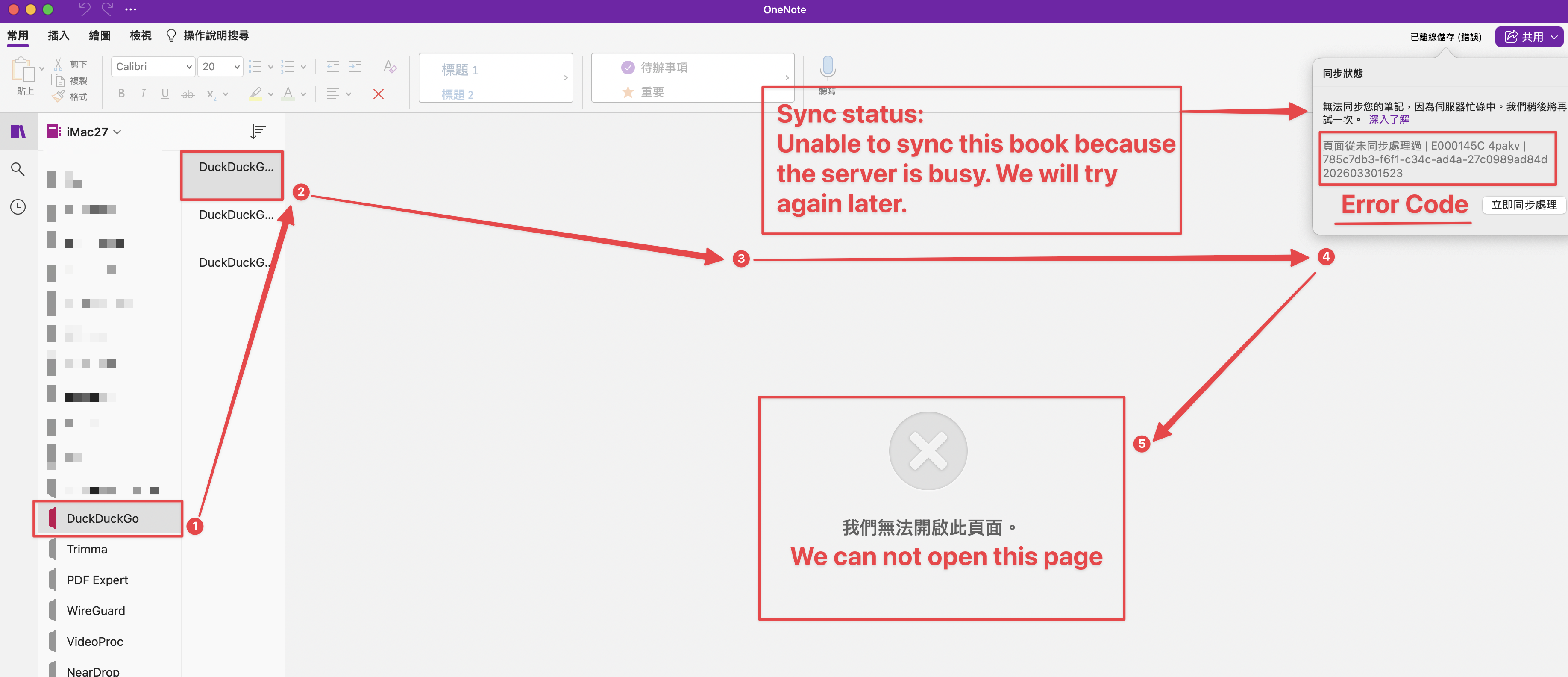The image size is (1568, 677).
Task: Apply the 標題 1 heading style
Action: tap(460, 69)
